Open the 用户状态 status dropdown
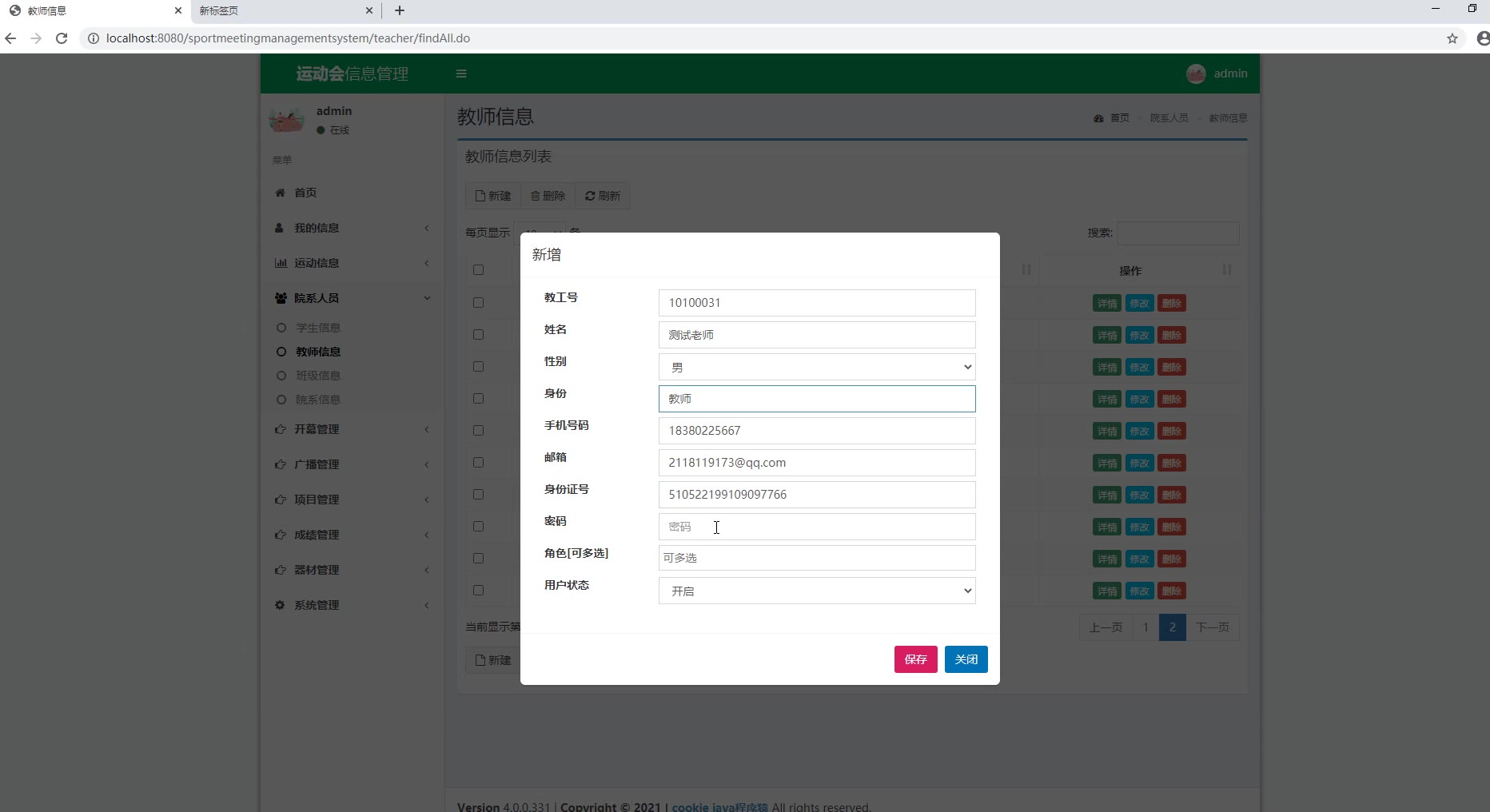Image resolution: width=1490 pixels, height=812 pixels. [817, 591]
